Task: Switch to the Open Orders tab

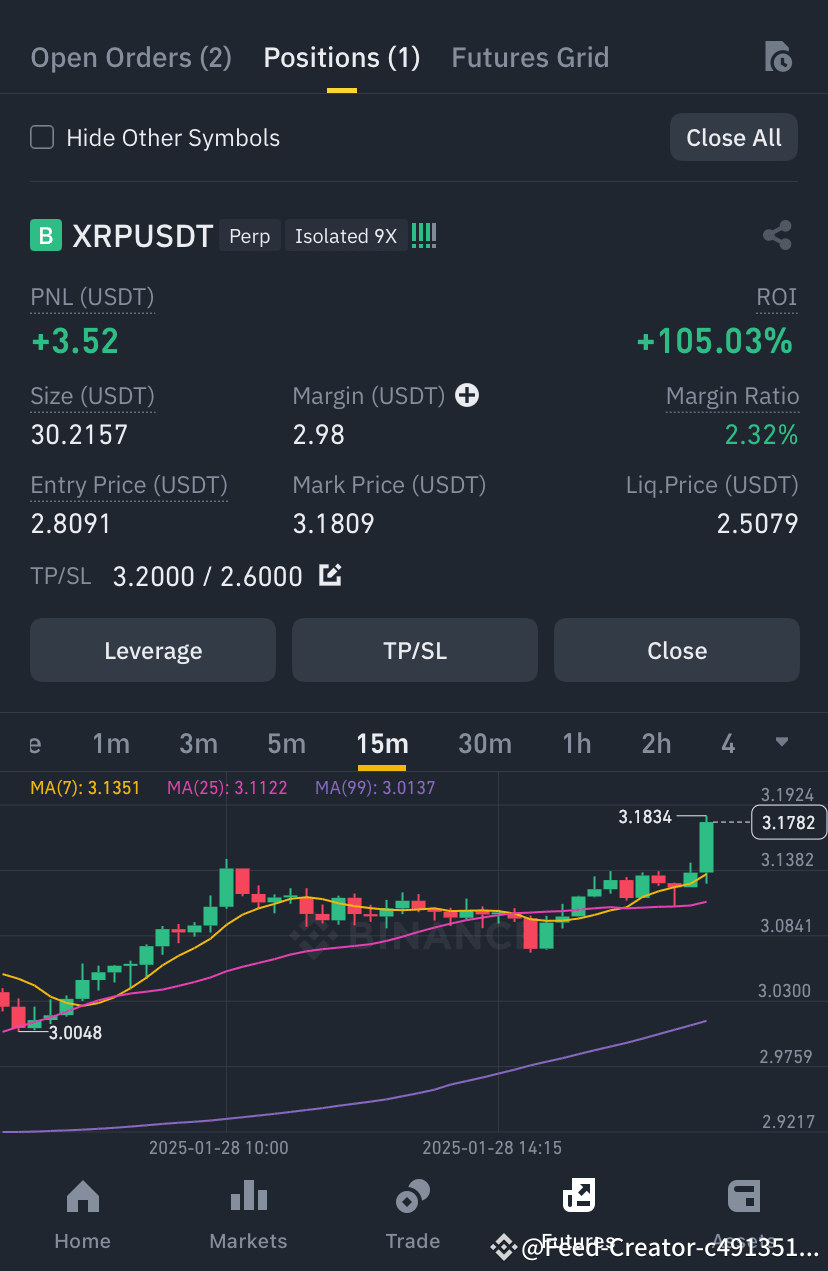Action: (130, 57)
